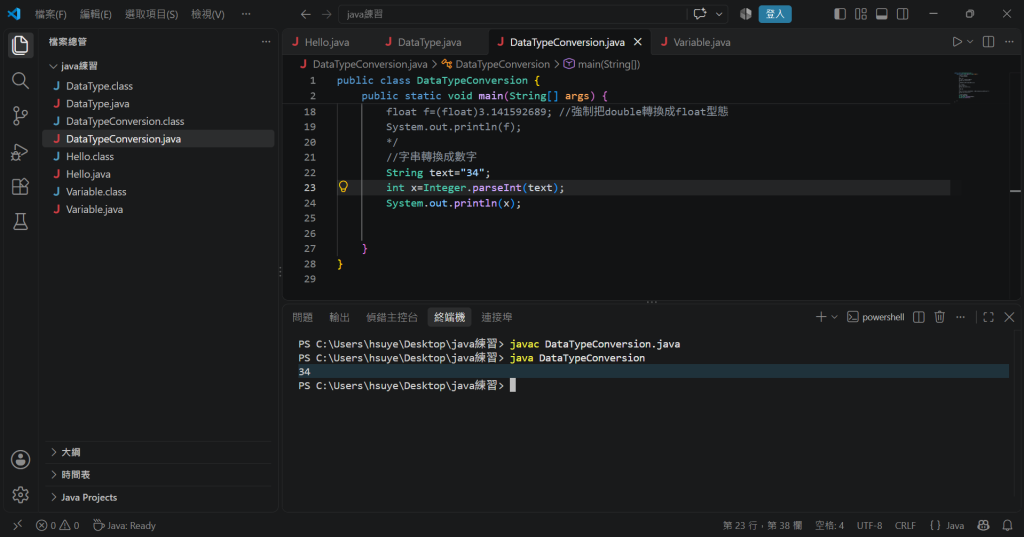
Task: Open editor More Actions ellipsis
Action: (x=1009, y=42)
